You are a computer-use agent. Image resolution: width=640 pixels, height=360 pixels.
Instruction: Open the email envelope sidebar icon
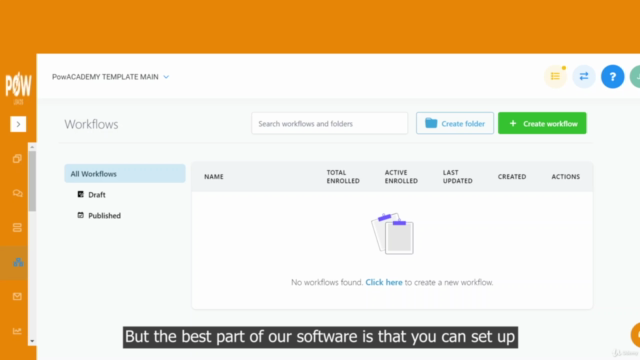[17, 297]
